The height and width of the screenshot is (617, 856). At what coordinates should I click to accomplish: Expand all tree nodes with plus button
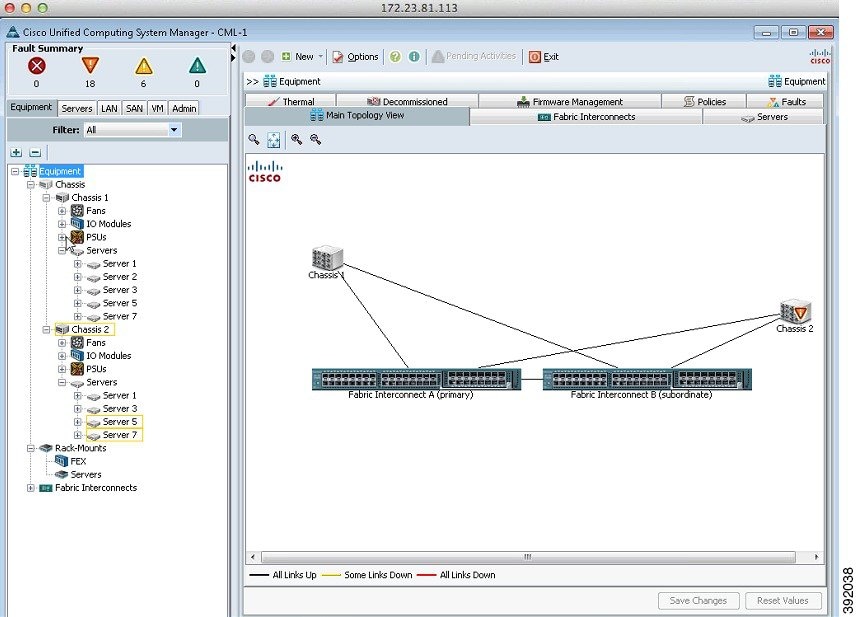(16, 152)
